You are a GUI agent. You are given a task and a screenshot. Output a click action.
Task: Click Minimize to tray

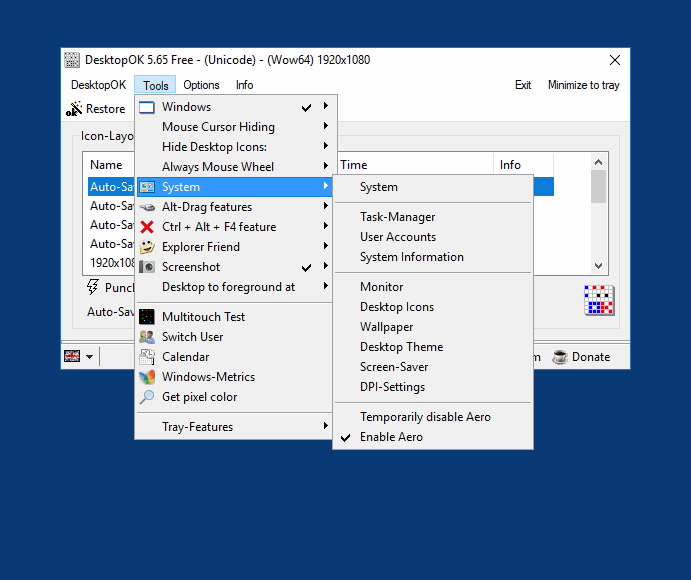(x=583, y=85)
